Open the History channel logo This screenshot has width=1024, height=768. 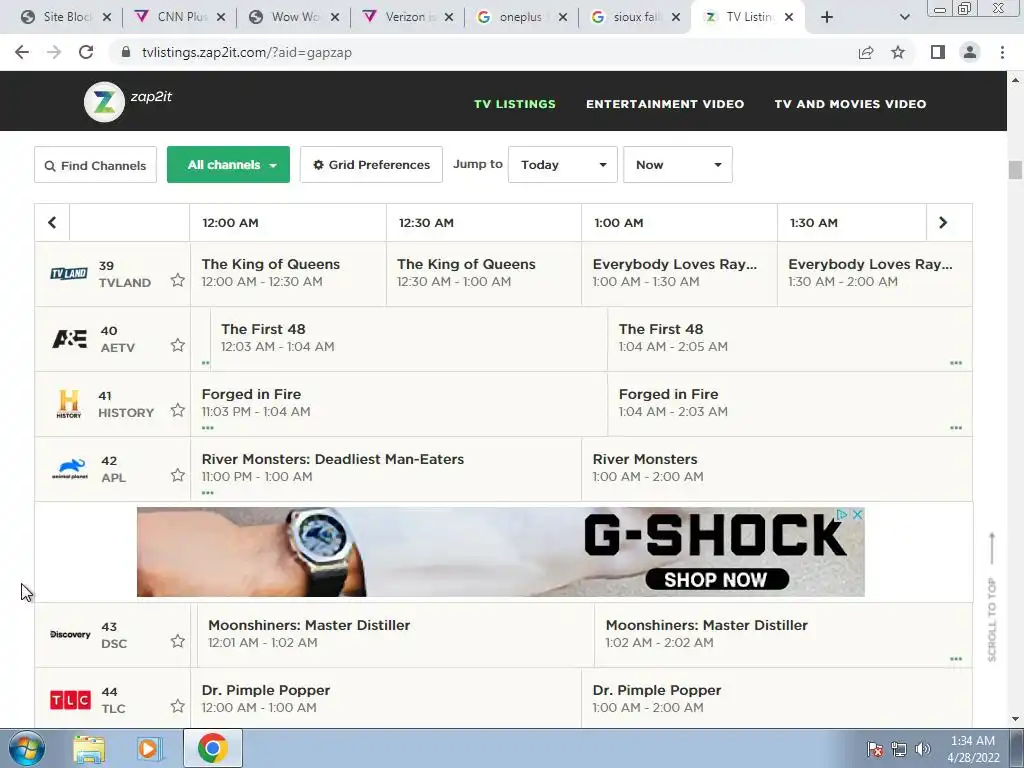(69, 404)
